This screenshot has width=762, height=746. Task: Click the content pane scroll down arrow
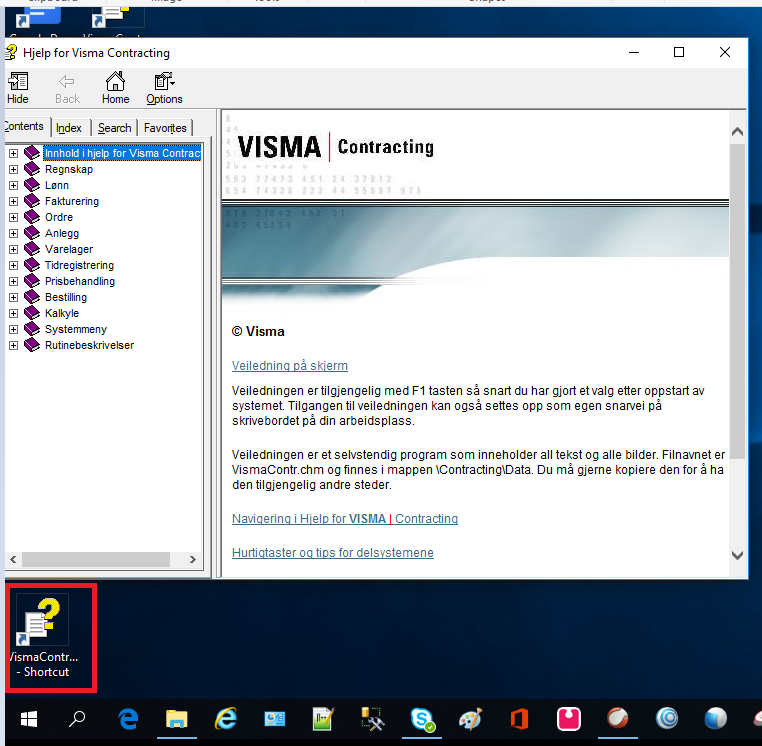737,555
